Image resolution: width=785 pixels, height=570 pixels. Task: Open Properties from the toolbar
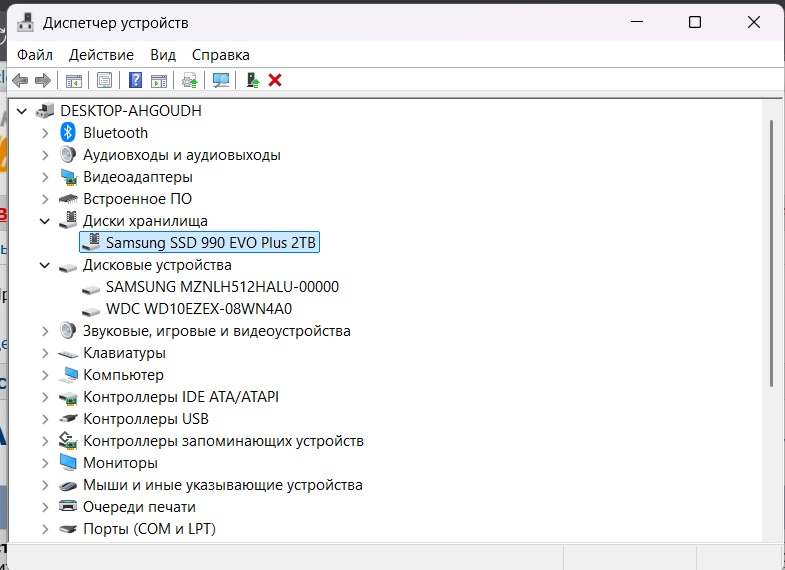[x=105, y=80]
